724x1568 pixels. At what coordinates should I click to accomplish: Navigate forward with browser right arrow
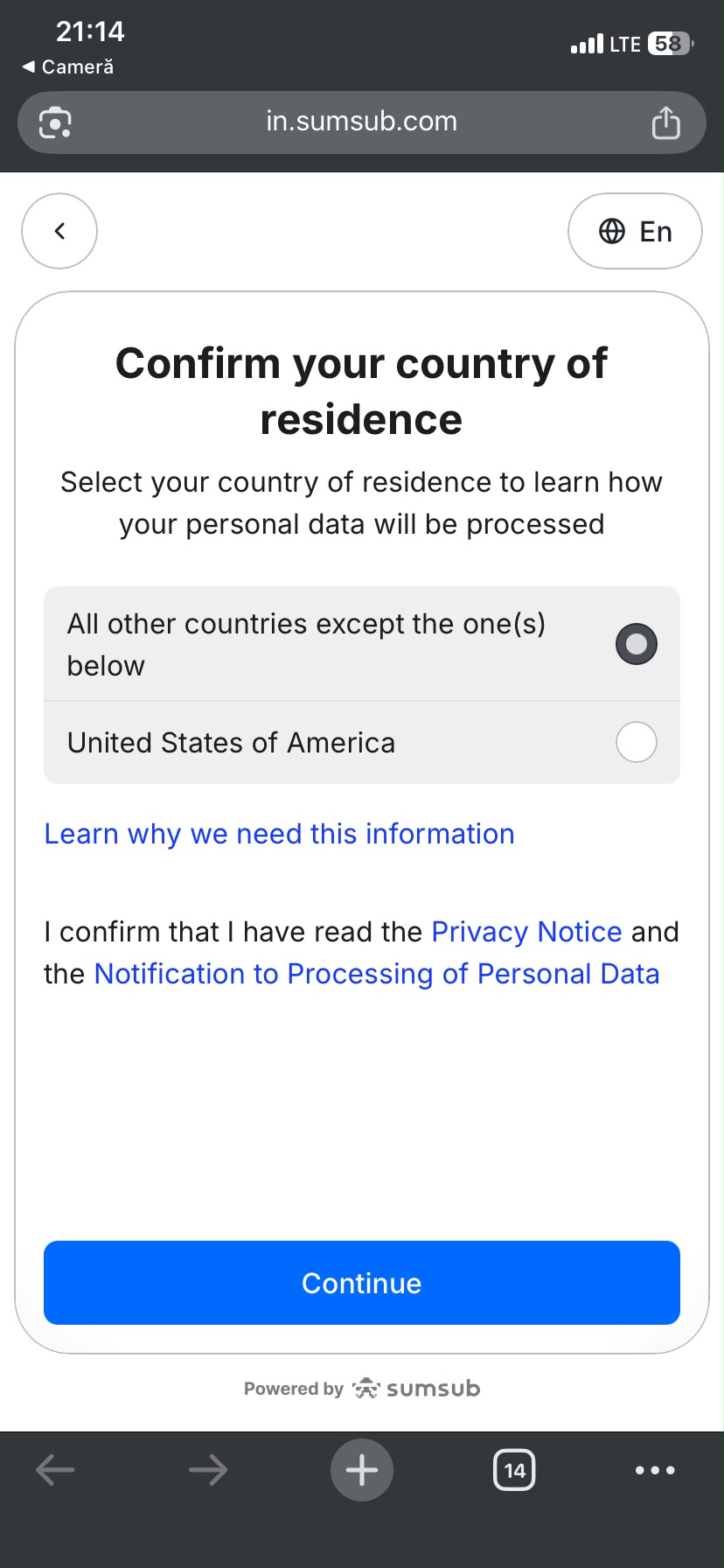(x=208, y=1470)
